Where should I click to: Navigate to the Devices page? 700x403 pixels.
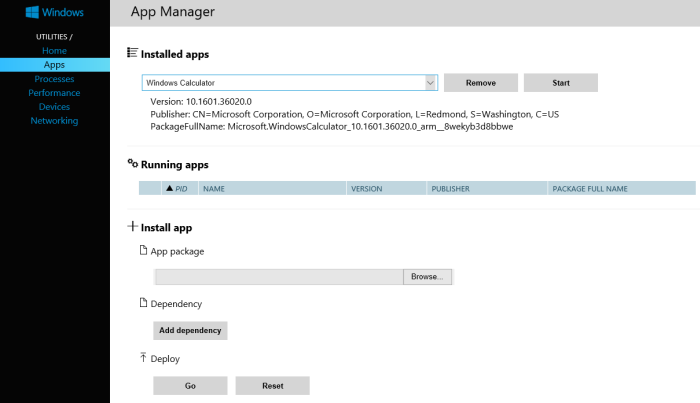pyautogui.click(x=54, y=106)
